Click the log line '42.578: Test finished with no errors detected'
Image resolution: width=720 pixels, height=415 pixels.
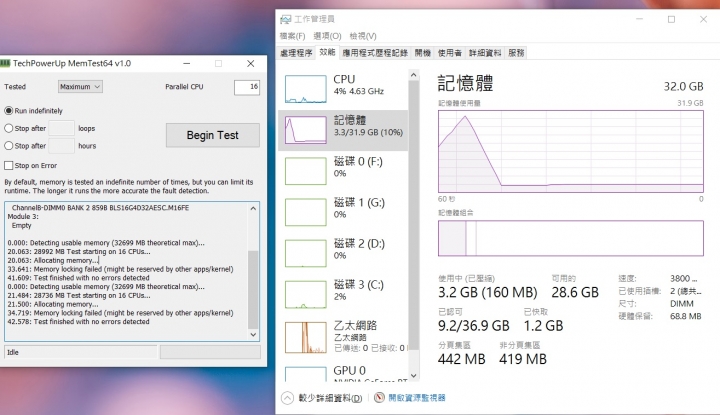click(x=79, y=322)
